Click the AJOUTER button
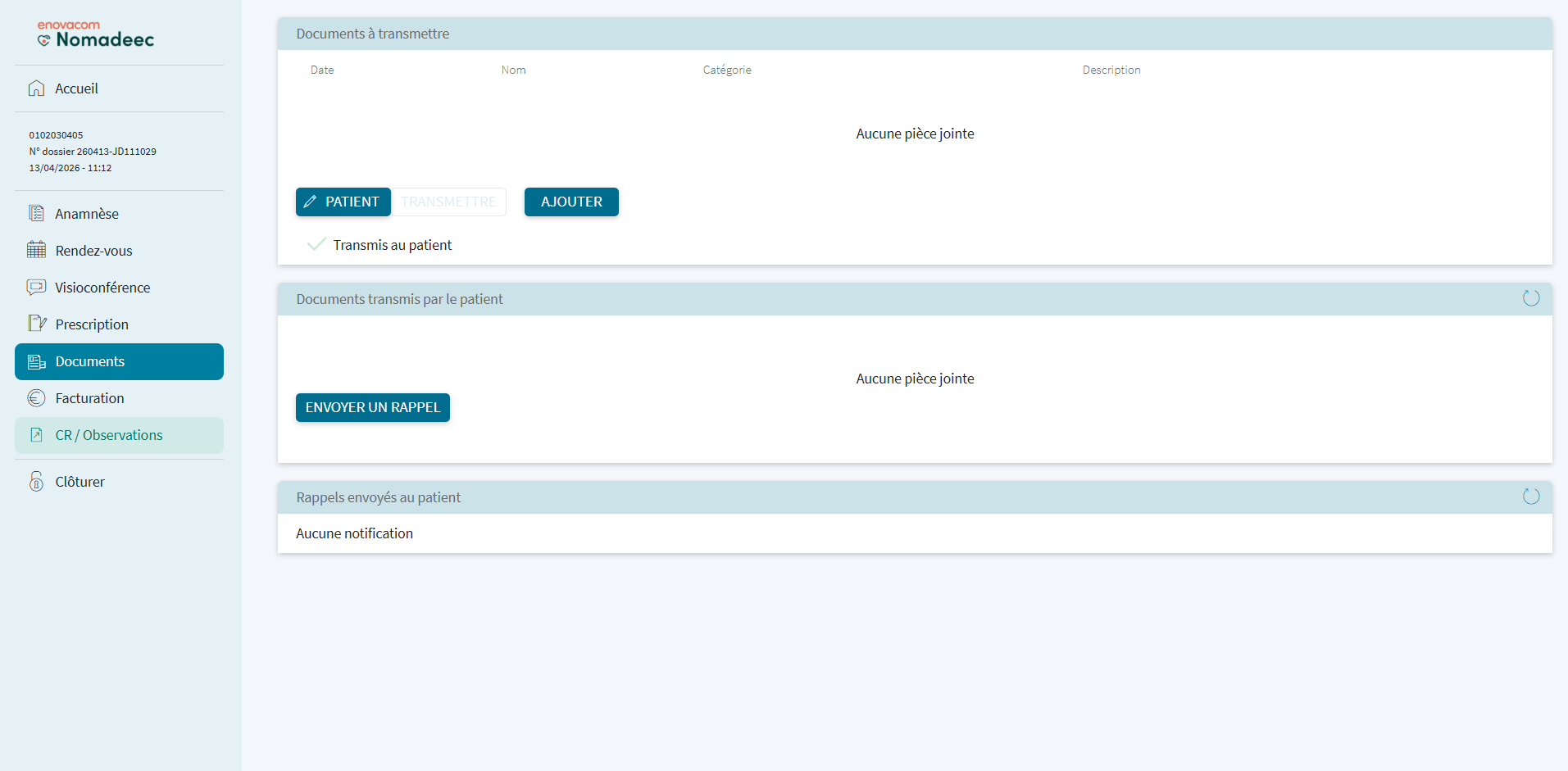Screen dimensions: 1568x771 pos(571,202)
